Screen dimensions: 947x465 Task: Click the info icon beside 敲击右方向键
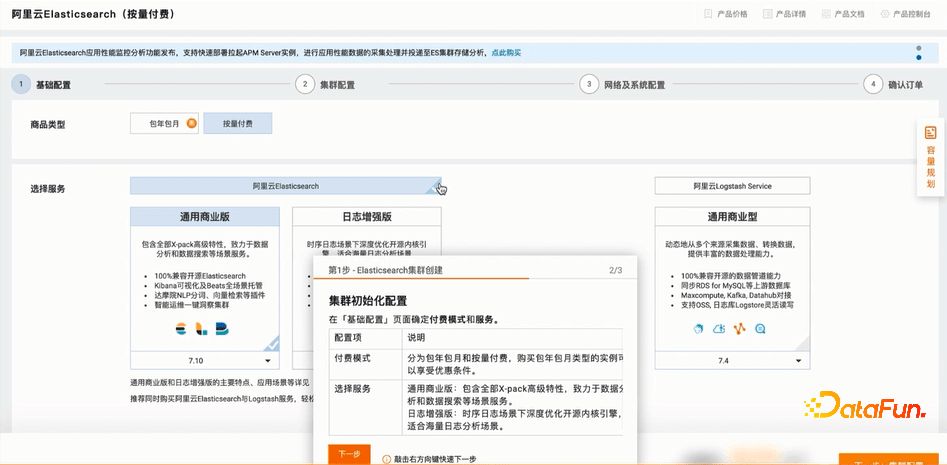(387, 459)
